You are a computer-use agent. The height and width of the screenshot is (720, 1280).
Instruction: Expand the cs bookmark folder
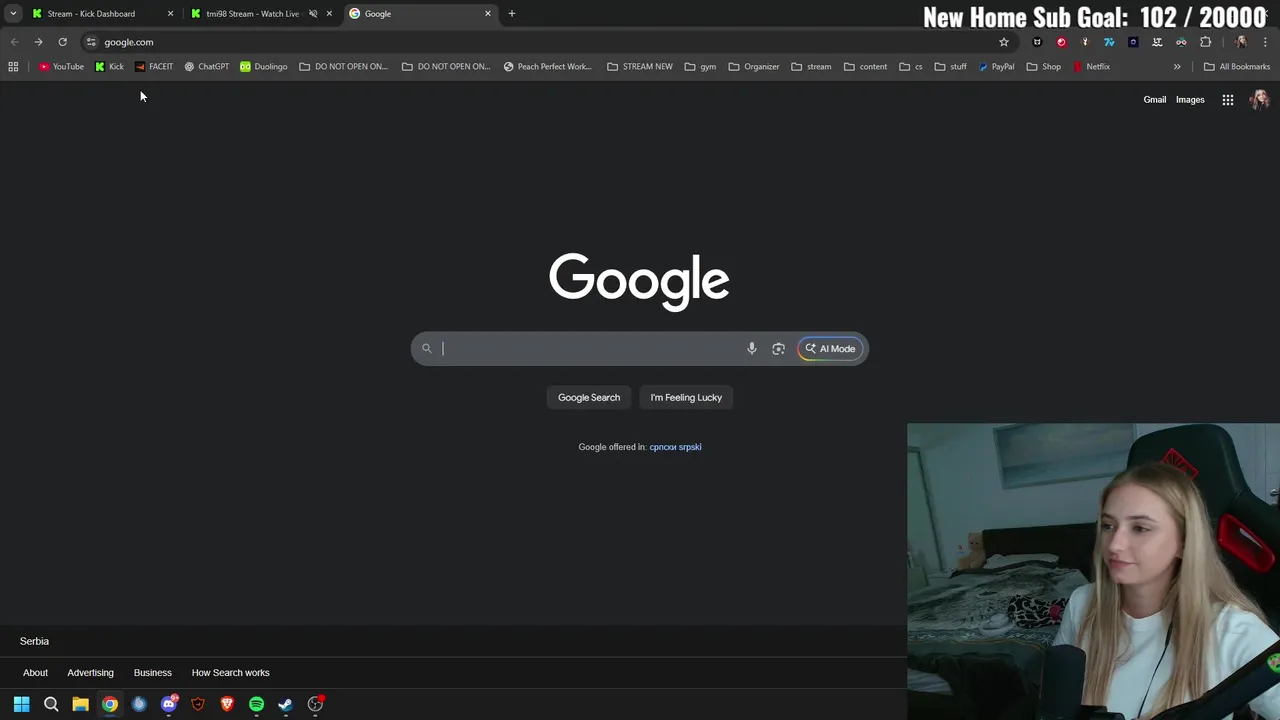point(911,66)
